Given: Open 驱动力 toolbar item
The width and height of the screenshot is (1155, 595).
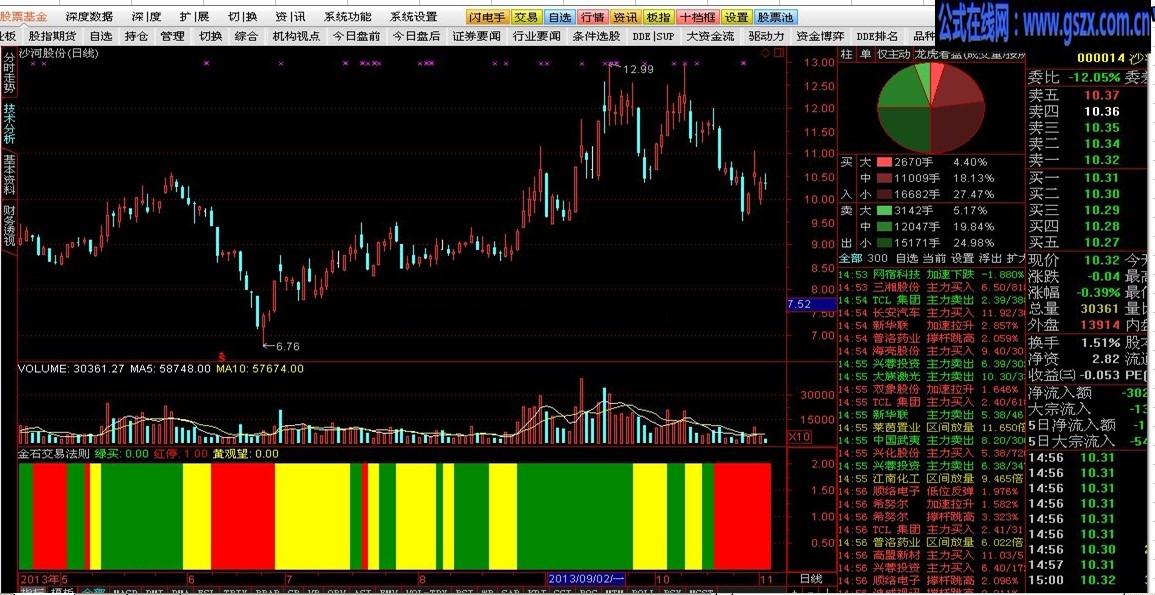Looking at the screenshot, I should 766,35.
